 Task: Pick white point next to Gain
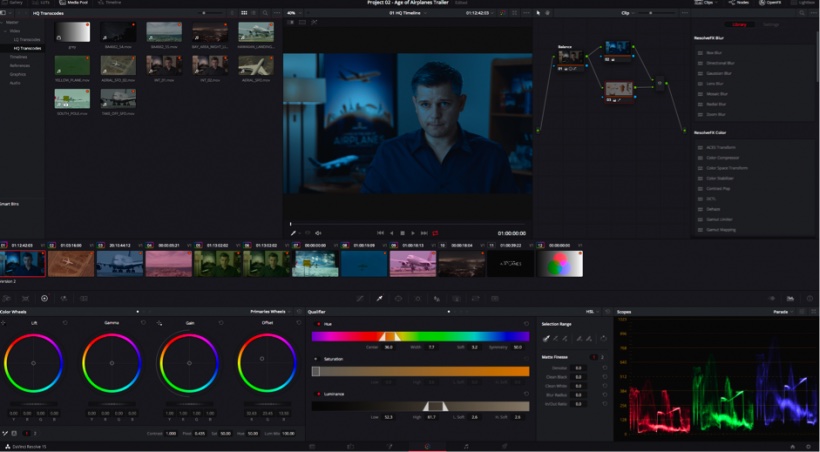point(159,323)
